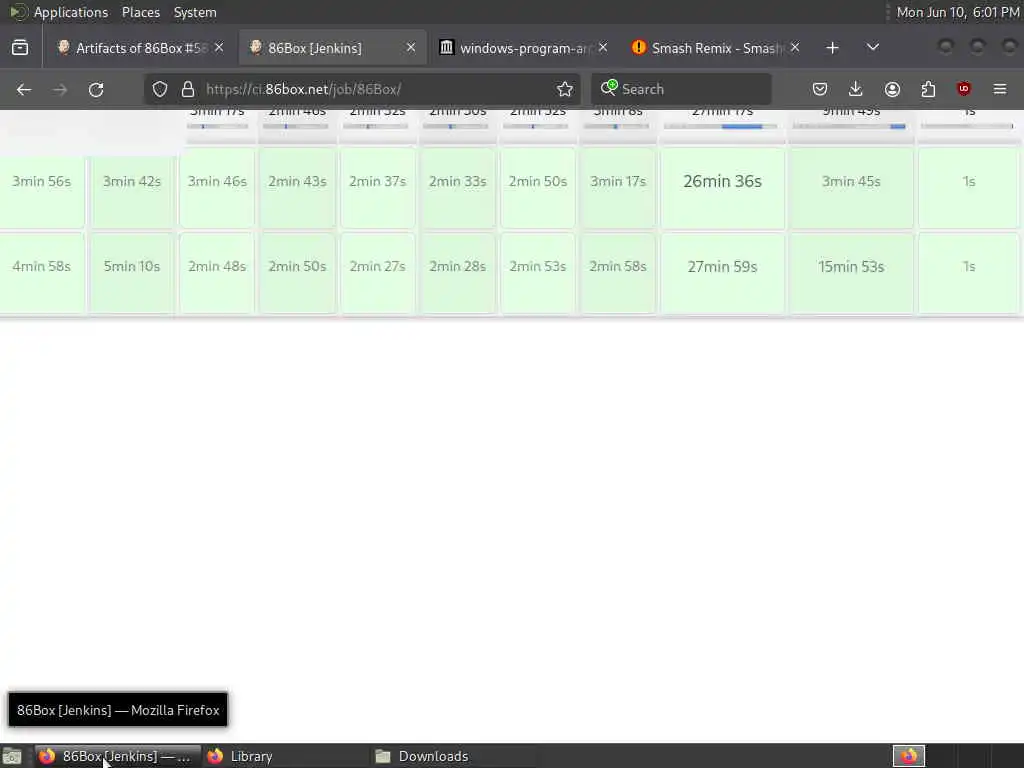Click the 2min 48s stage cell

point(217,273)
